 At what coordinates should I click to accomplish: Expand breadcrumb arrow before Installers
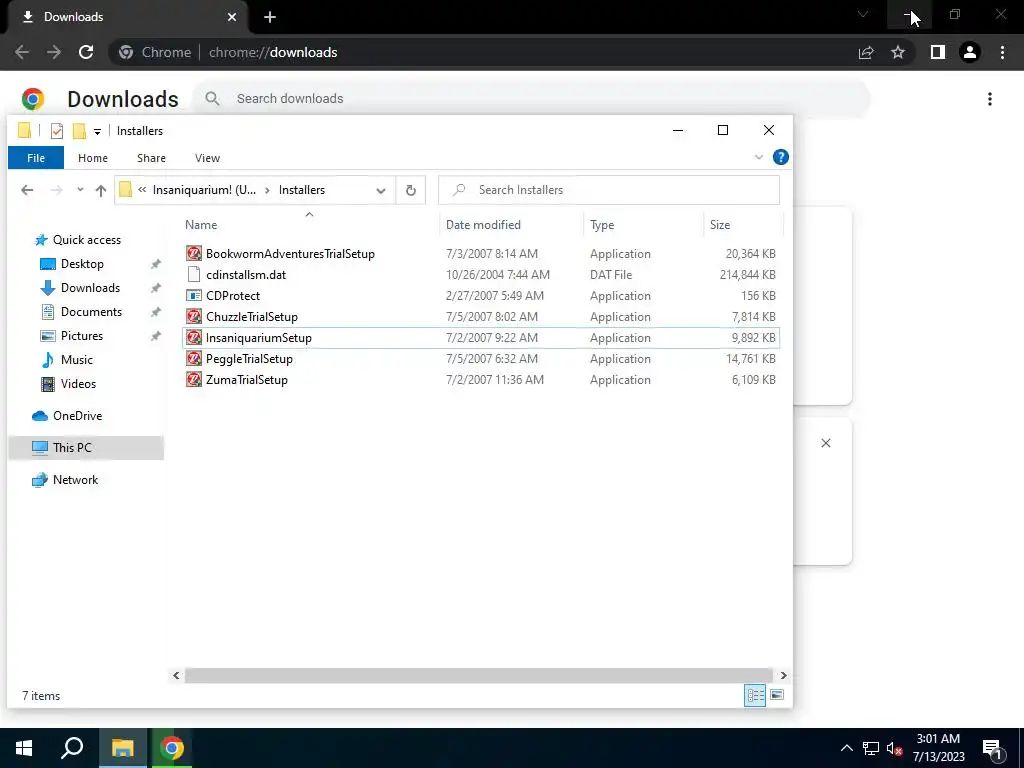point(267,190)
